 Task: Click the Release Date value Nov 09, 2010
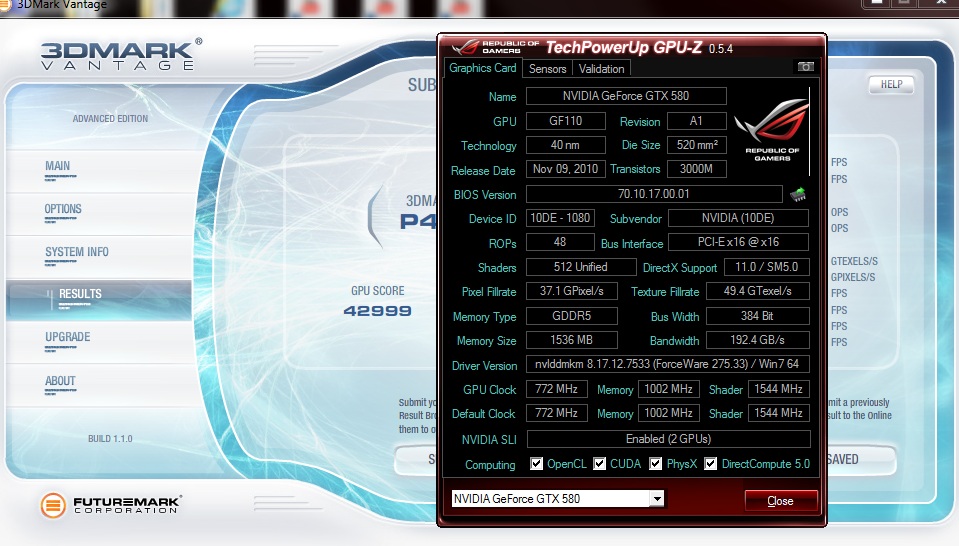click(566, 169)
